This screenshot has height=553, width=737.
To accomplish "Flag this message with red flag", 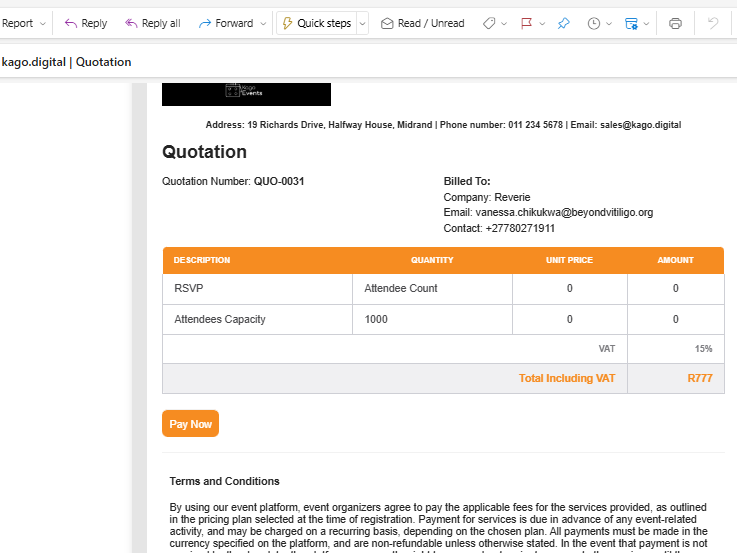I will point(526,23).
